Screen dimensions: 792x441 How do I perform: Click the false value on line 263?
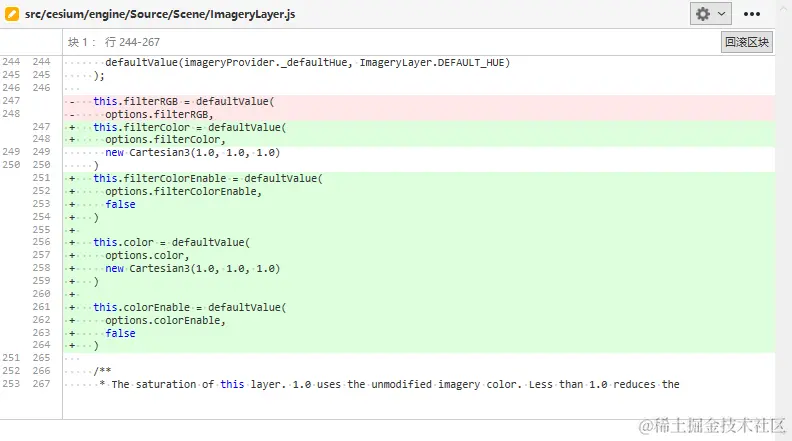point(120,333)
